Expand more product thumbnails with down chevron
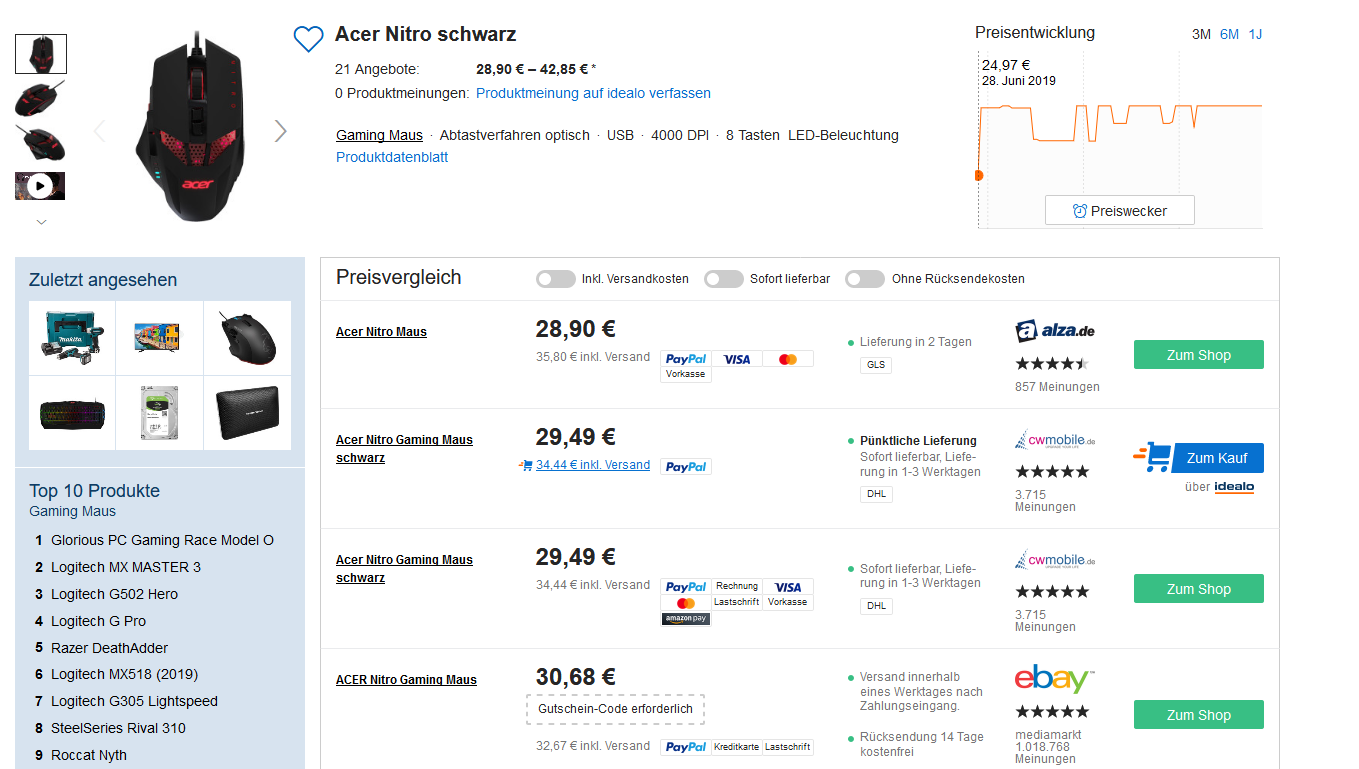 point(41,222)
